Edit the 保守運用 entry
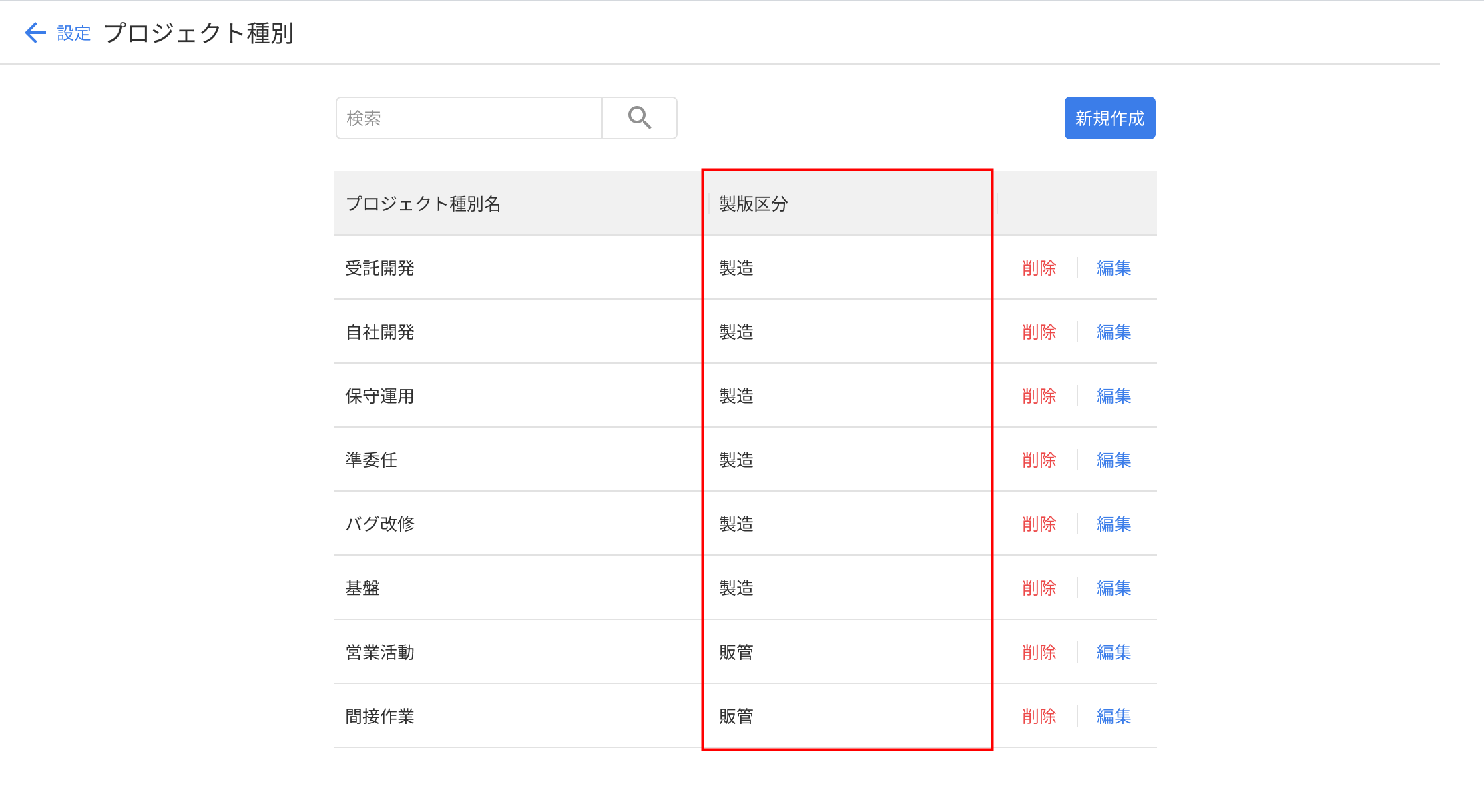This screenshot has width=1484, height=812. [x=1114, y=396]
